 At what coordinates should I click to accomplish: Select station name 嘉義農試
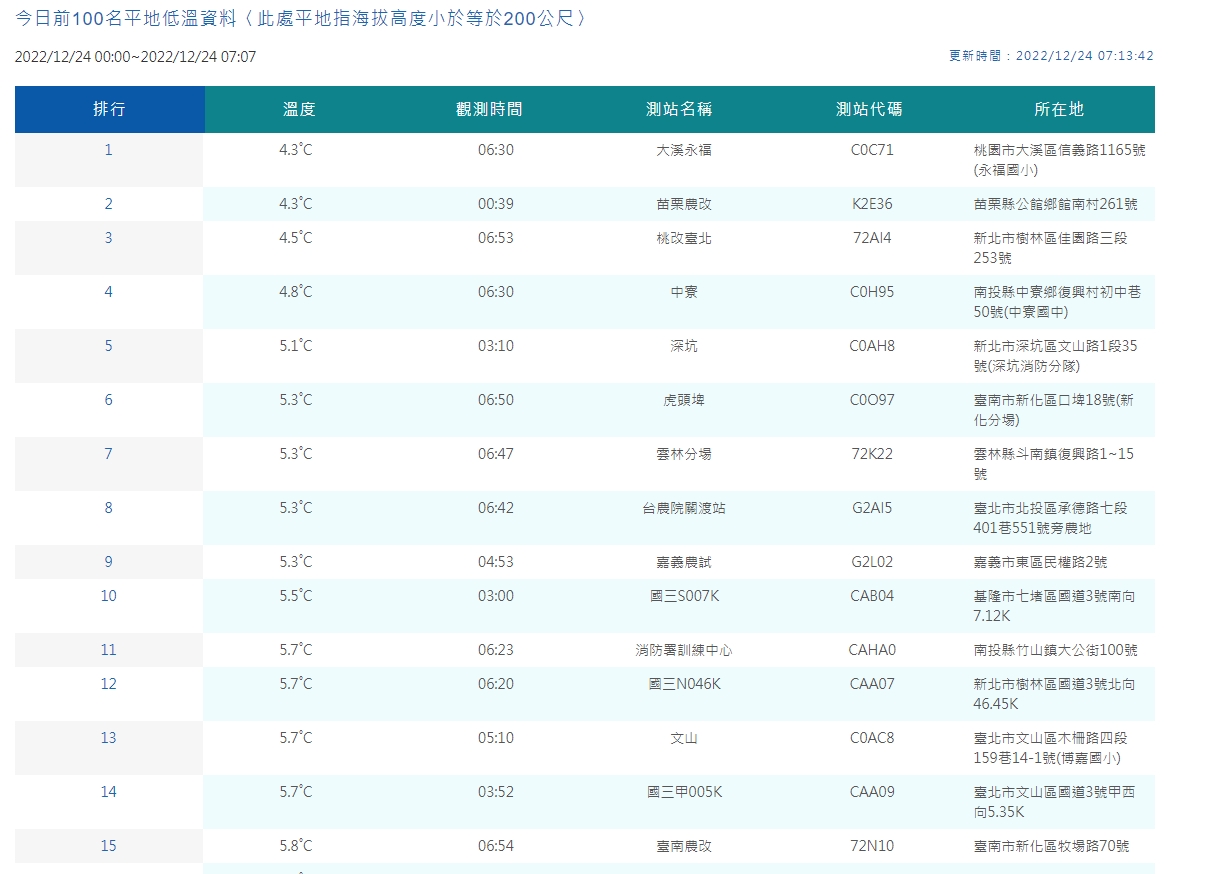point(684,562)
